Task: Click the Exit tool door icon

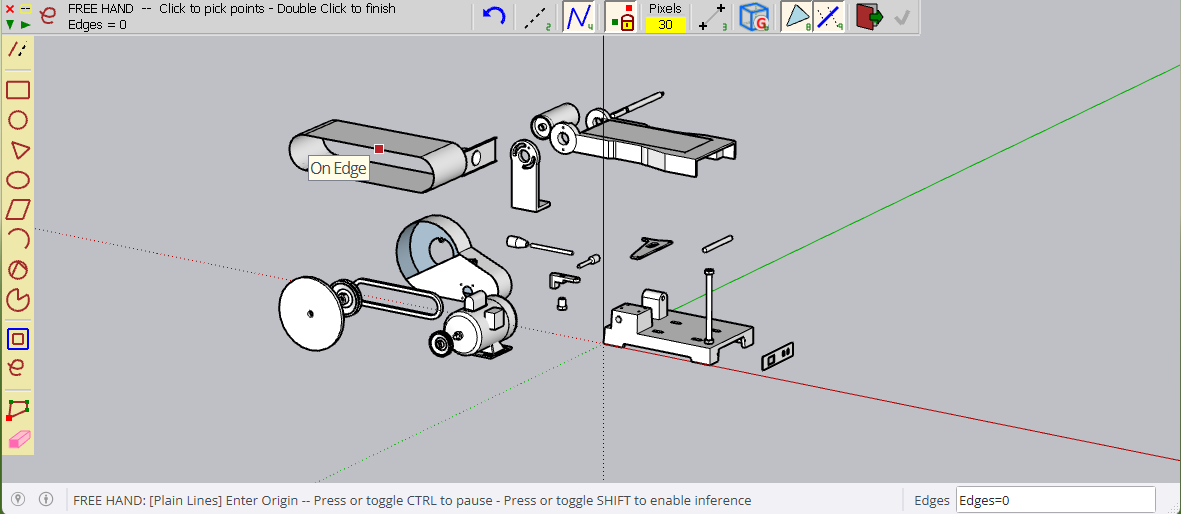Action: click(869, 17)
